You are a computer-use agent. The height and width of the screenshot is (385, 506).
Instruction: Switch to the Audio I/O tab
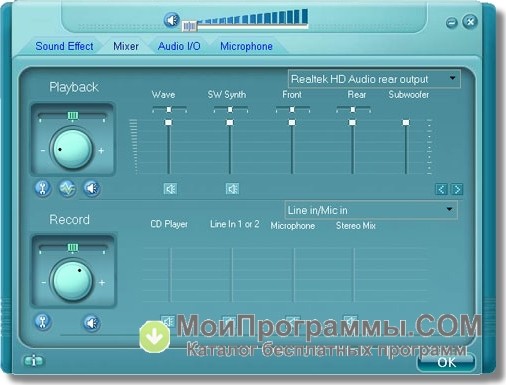[x=179, y=46]
